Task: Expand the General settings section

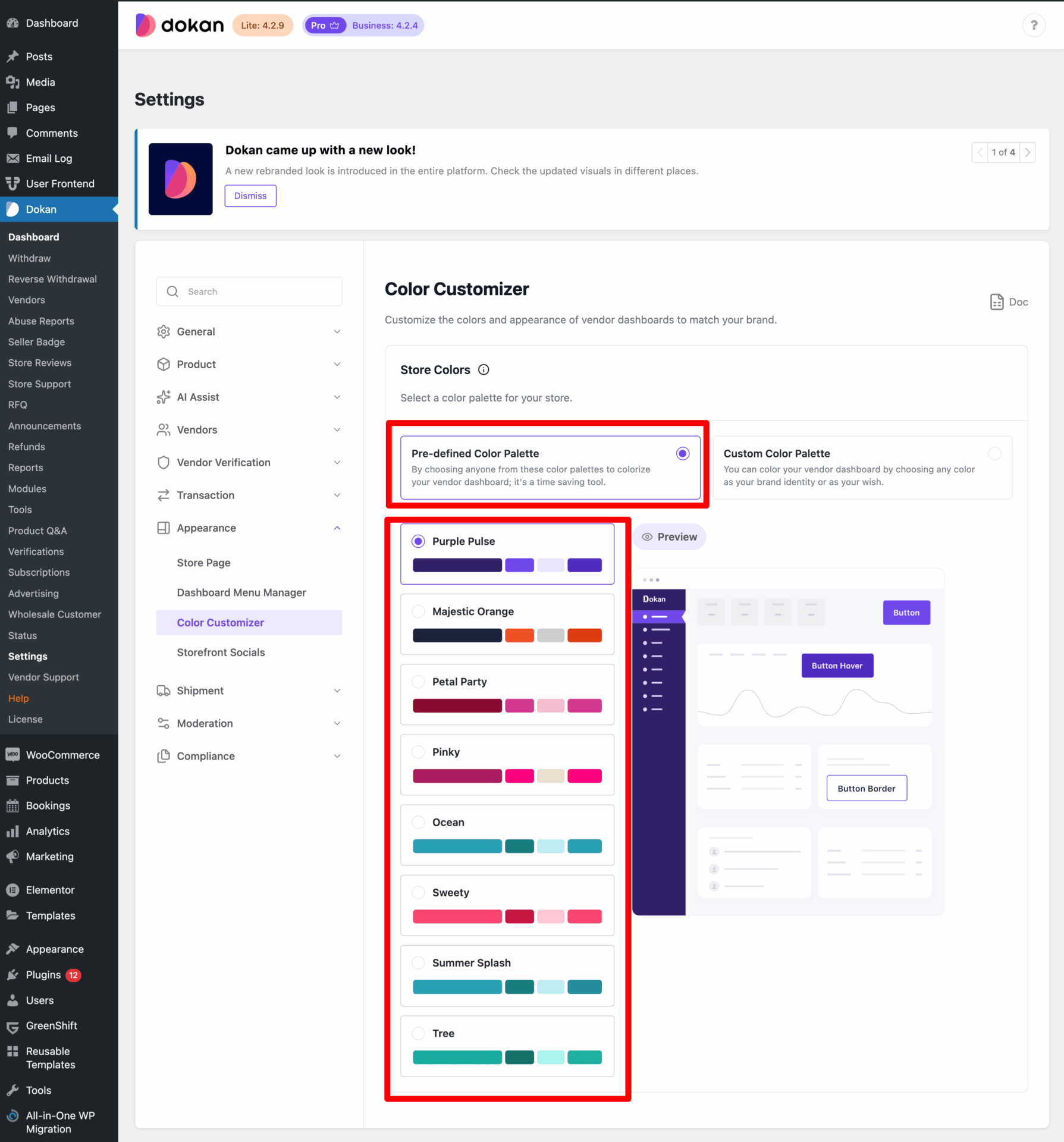Action: click(249, 331)
